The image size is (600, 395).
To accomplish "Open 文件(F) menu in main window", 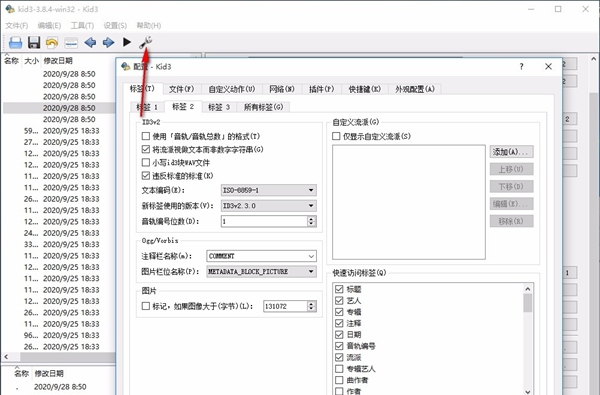I will tap(16, 26).
